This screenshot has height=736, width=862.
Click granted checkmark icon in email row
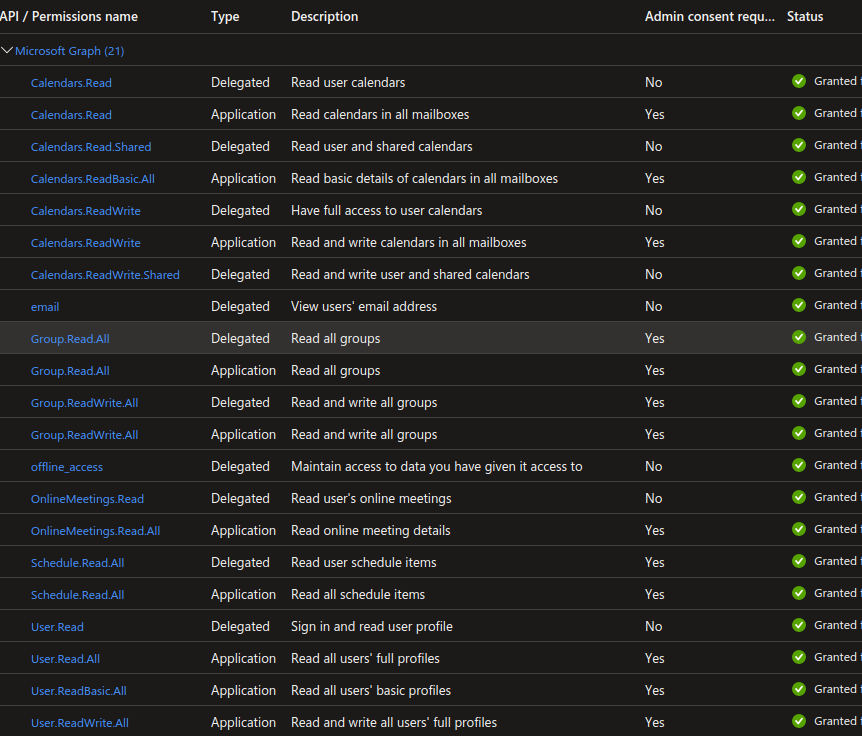(799, 305)
